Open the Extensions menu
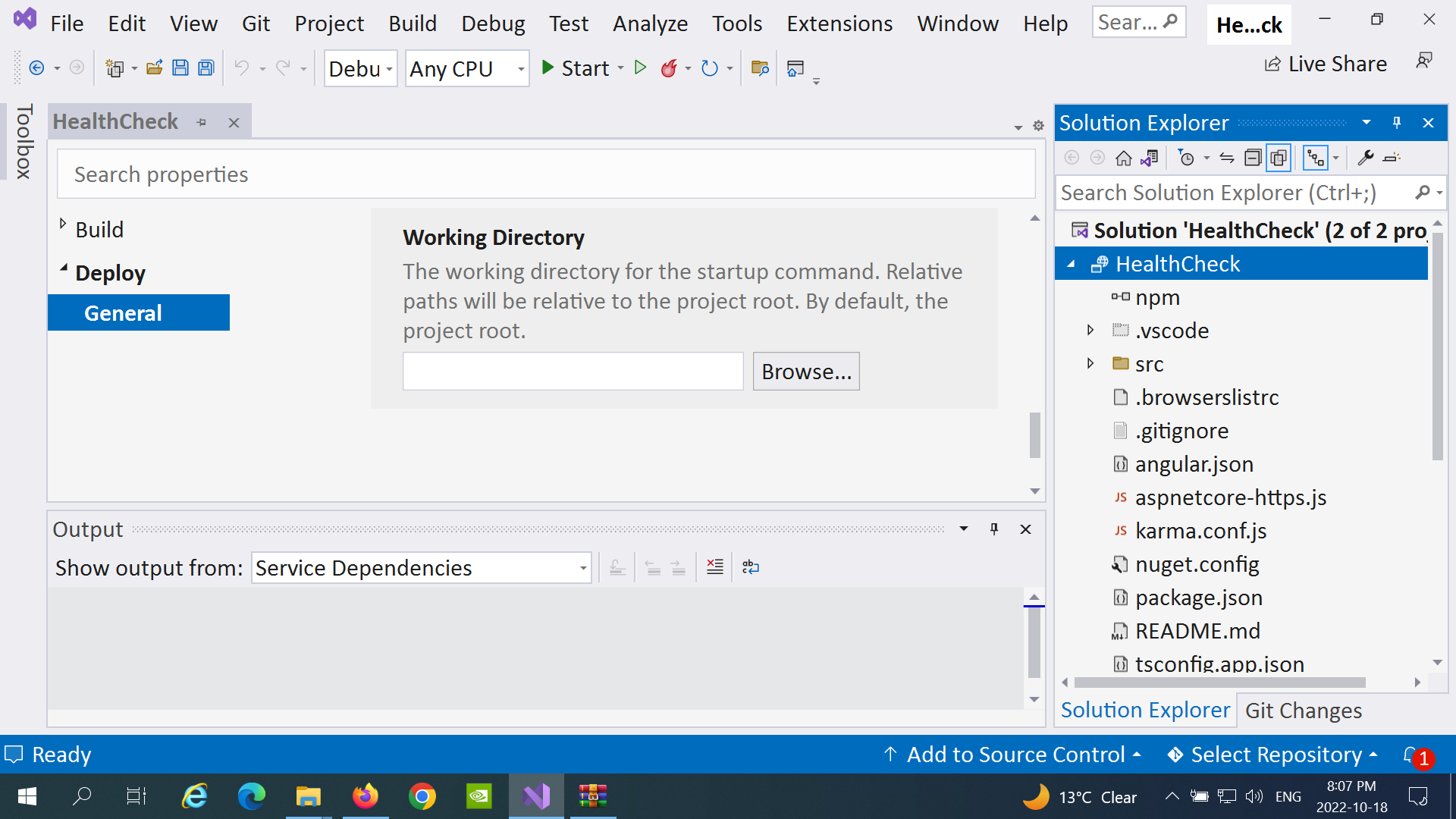 click(839, 24)
